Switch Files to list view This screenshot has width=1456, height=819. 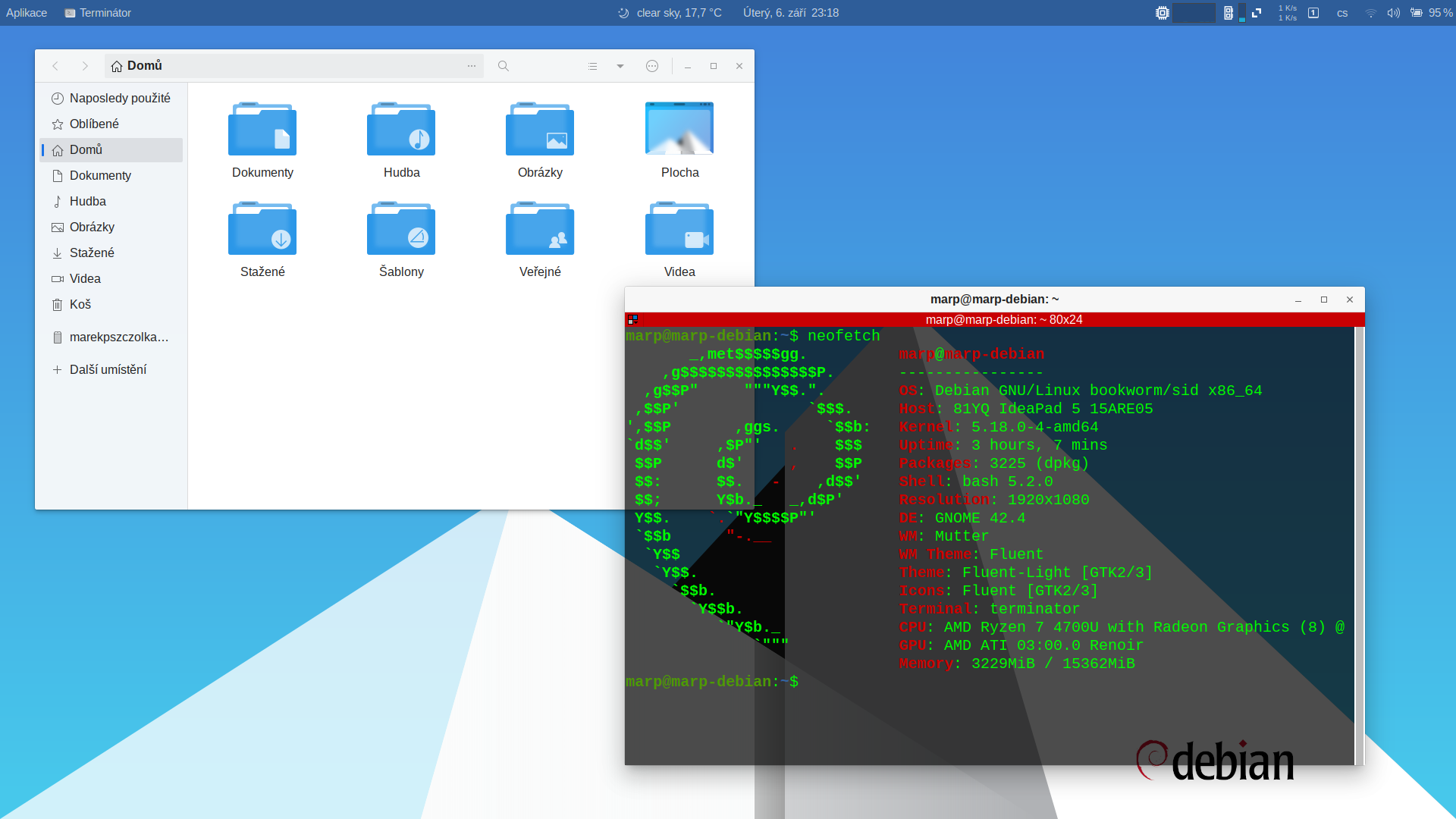tap(593, 66)
